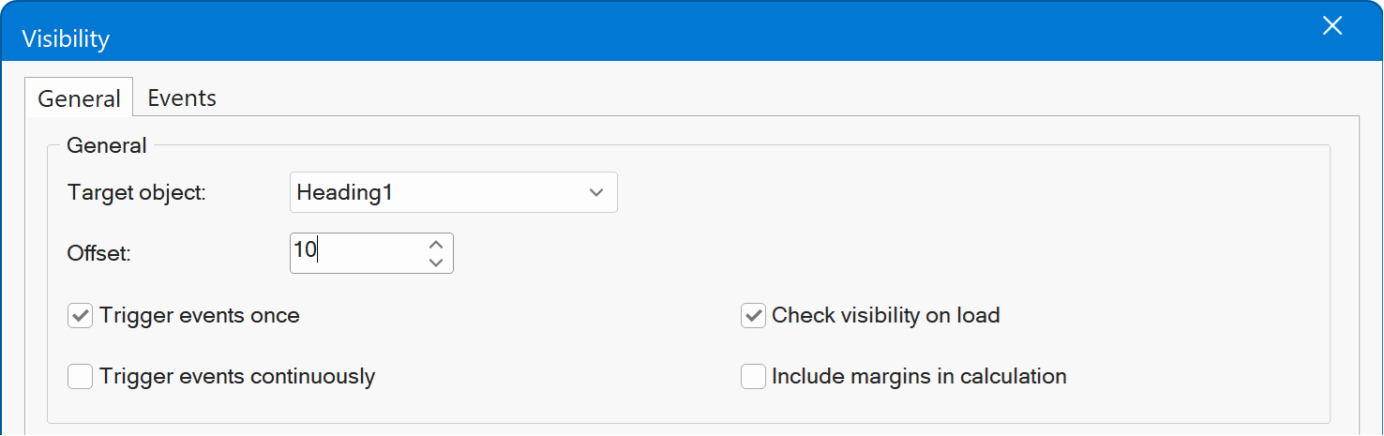Open the Target object dropdown arrow
The height and width of the screenshot is (436, 1384).
point(596,193)
